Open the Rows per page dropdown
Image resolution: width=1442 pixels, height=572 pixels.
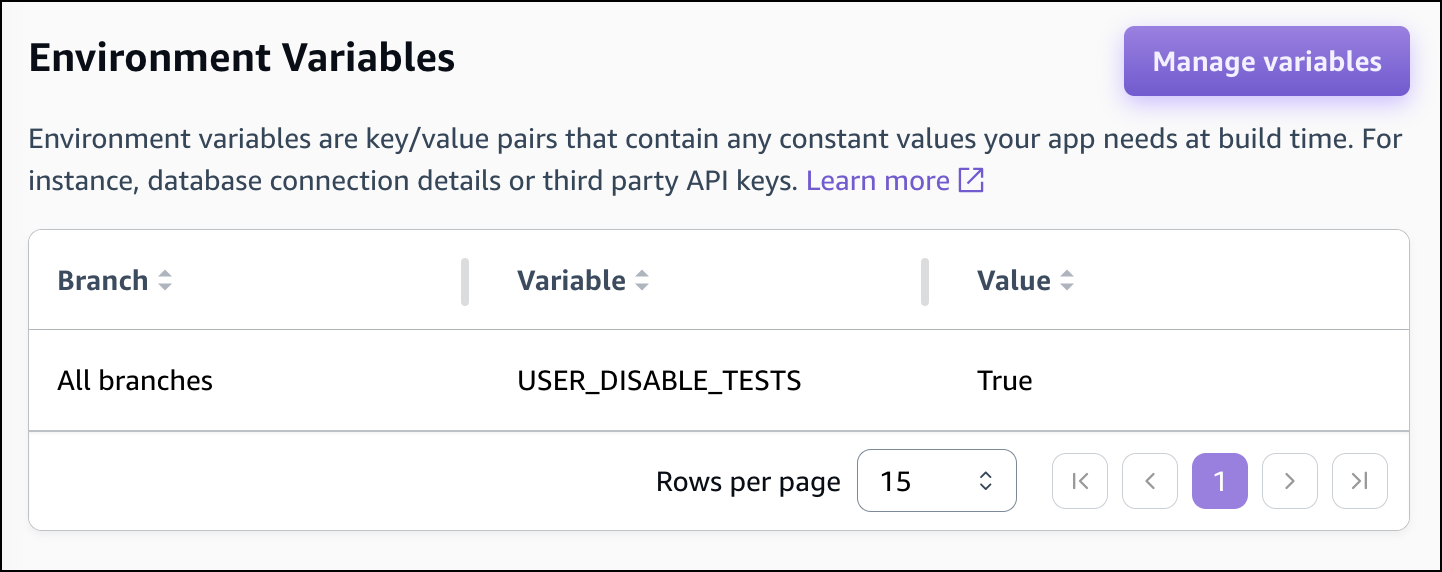coord(937,481)
